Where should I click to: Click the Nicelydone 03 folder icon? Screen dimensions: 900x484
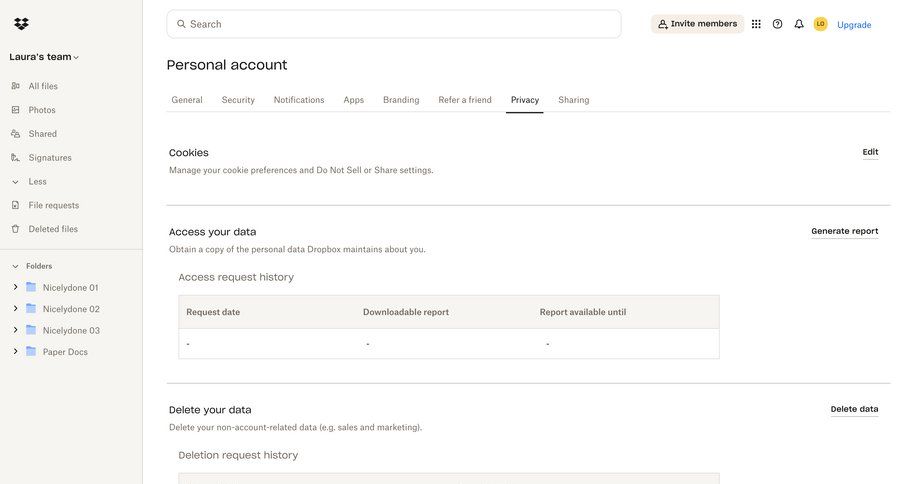click(x=31, y=330)
